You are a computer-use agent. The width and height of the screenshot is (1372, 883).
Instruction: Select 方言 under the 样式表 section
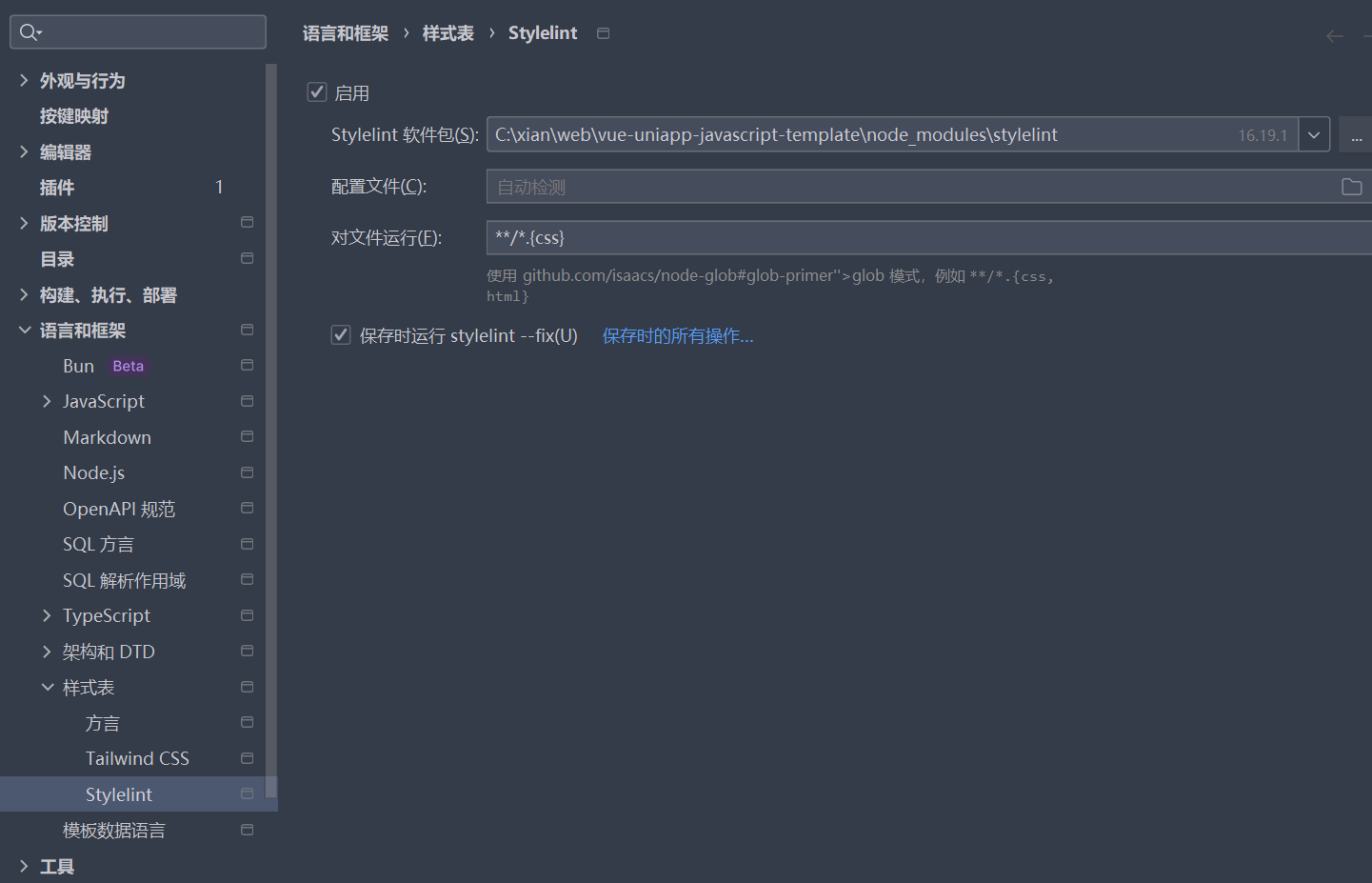point(102,722)
